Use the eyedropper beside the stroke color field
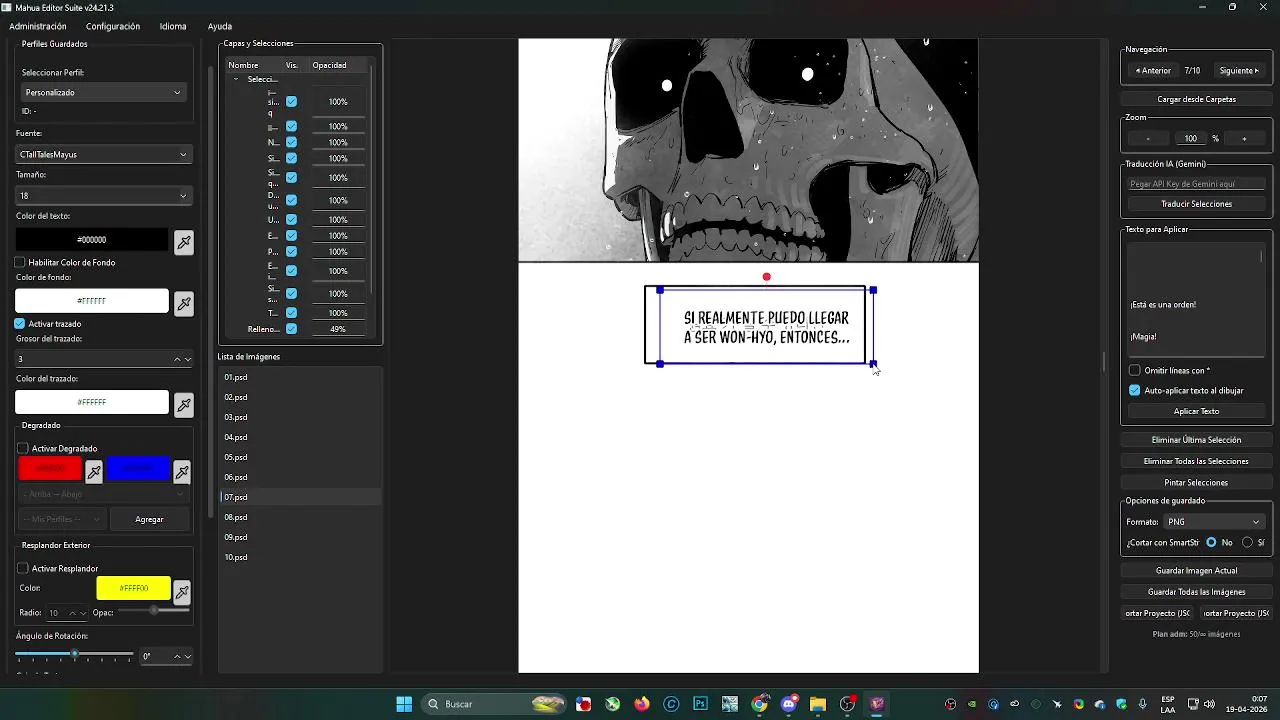This screenshot has height=720, width=1280. (184, 404)
